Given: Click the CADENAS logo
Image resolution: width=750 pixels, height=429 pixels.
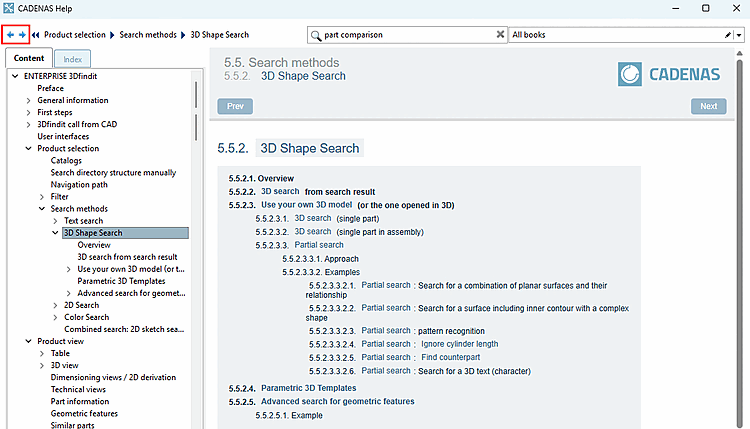Looking at the screenshot, I should pyautogui.click(x=669, y=74).
